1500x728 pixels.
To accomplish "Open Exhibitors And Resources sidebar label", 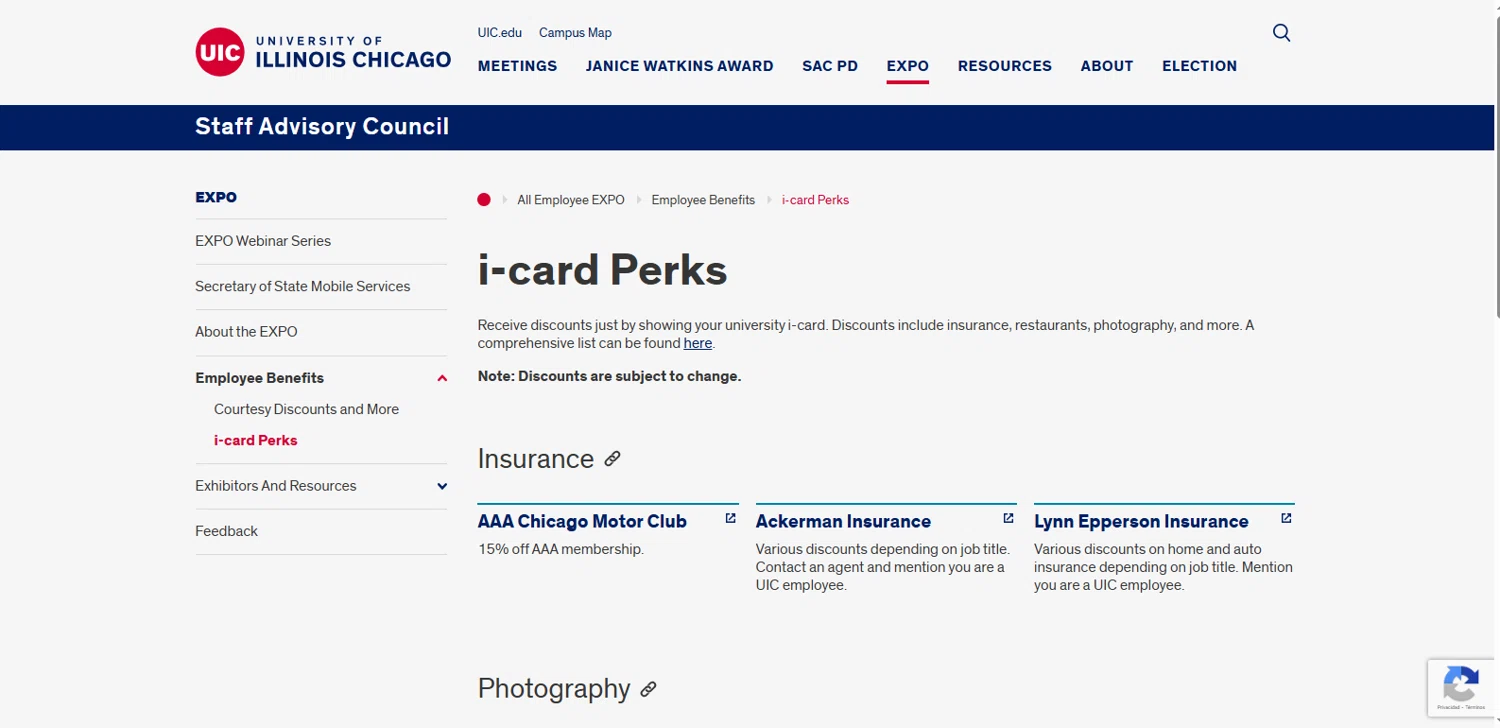I will (275, 486).
